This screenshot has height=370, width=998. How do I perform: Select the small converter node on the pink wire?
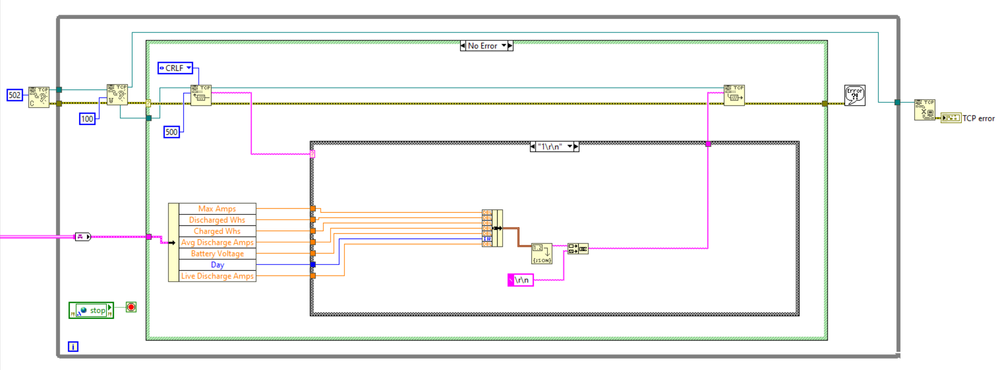point(83,236)
